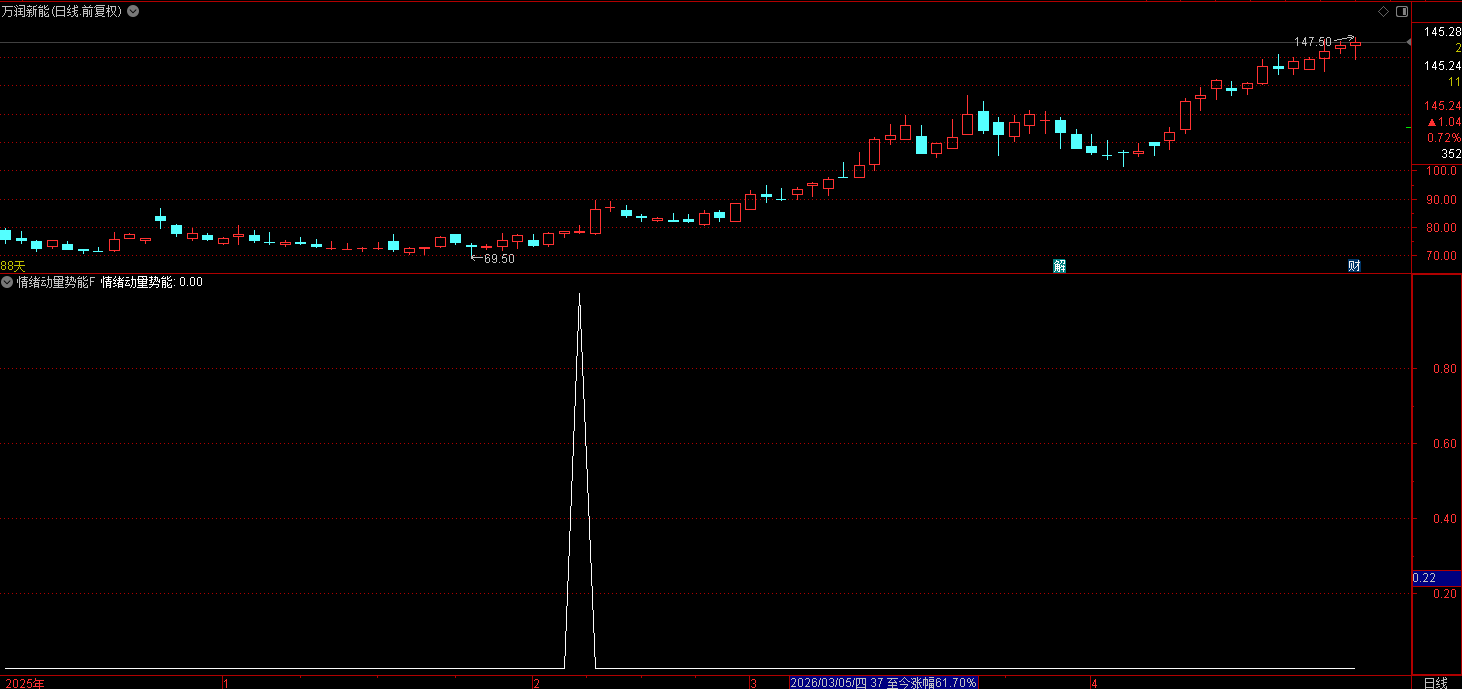Click month marker 2 on the time axis
1462x689 pixels.
[536, 683]
